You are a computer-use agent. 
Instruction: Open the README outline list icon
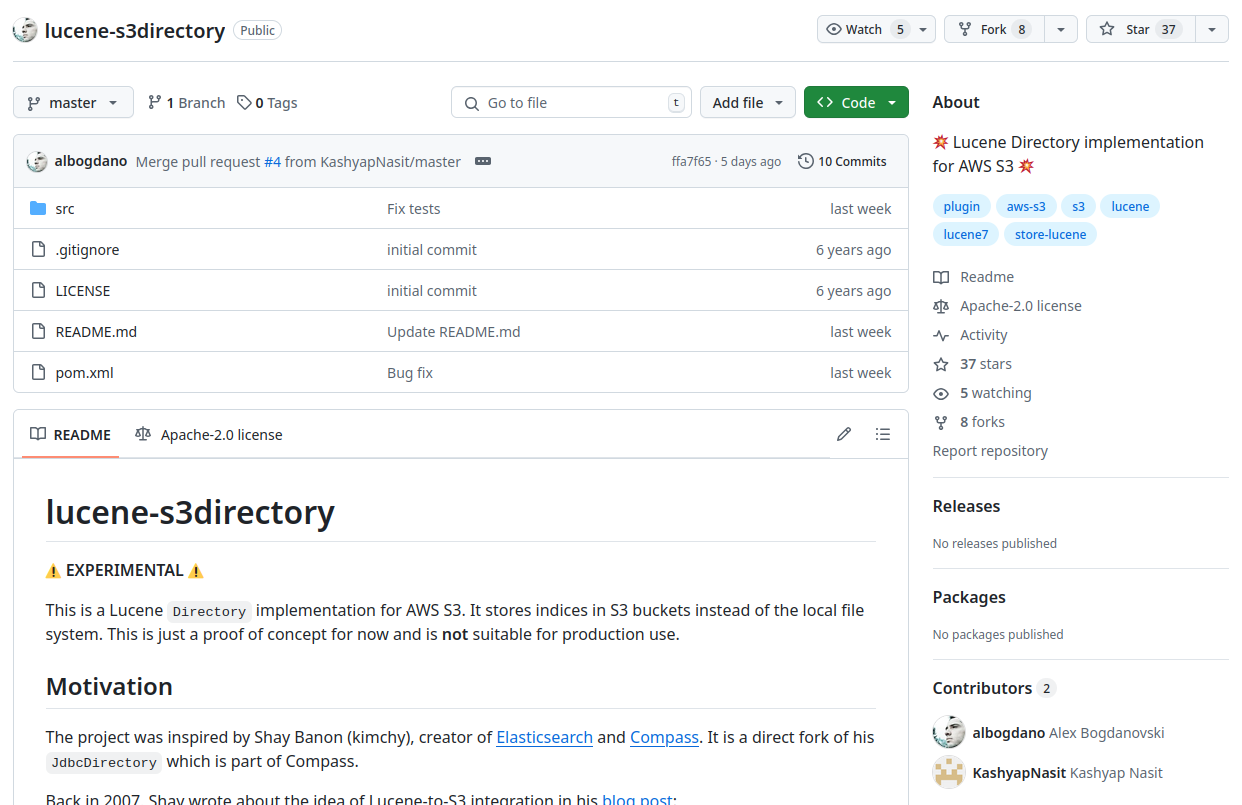pos(883,434)
